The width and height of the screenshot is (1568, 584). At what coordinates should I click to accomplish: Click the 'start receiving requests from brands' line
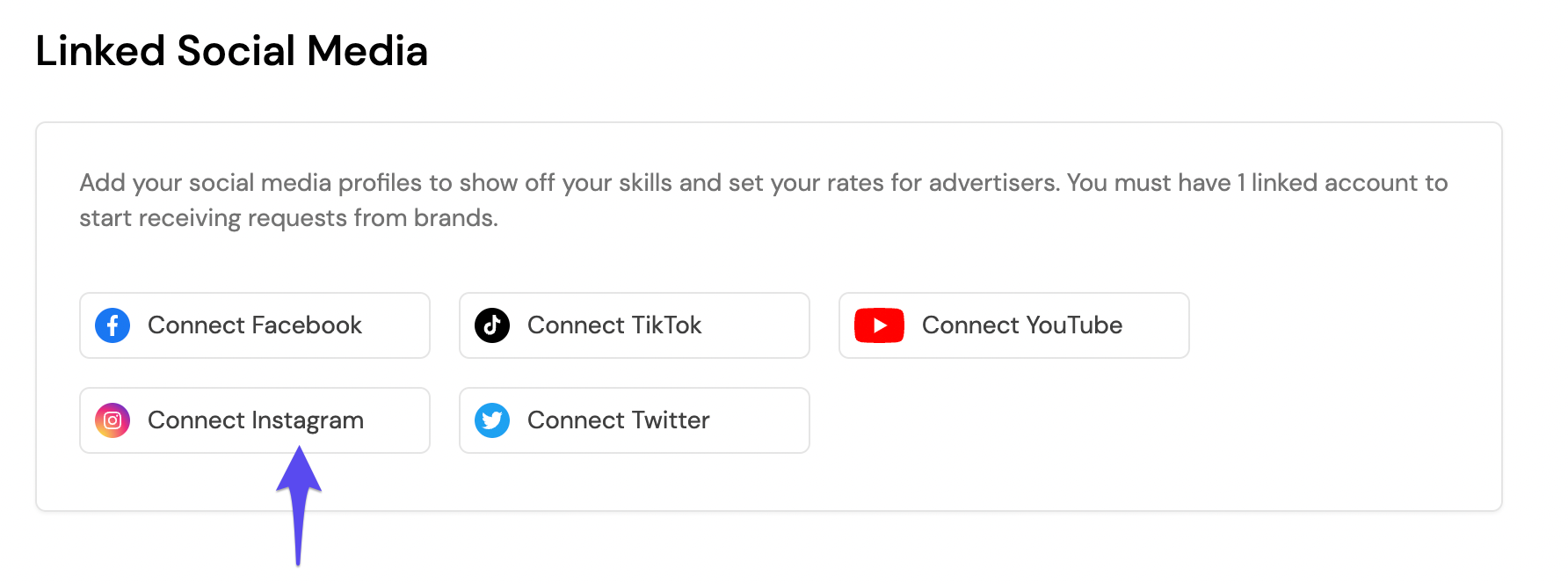tap(288, 218)
